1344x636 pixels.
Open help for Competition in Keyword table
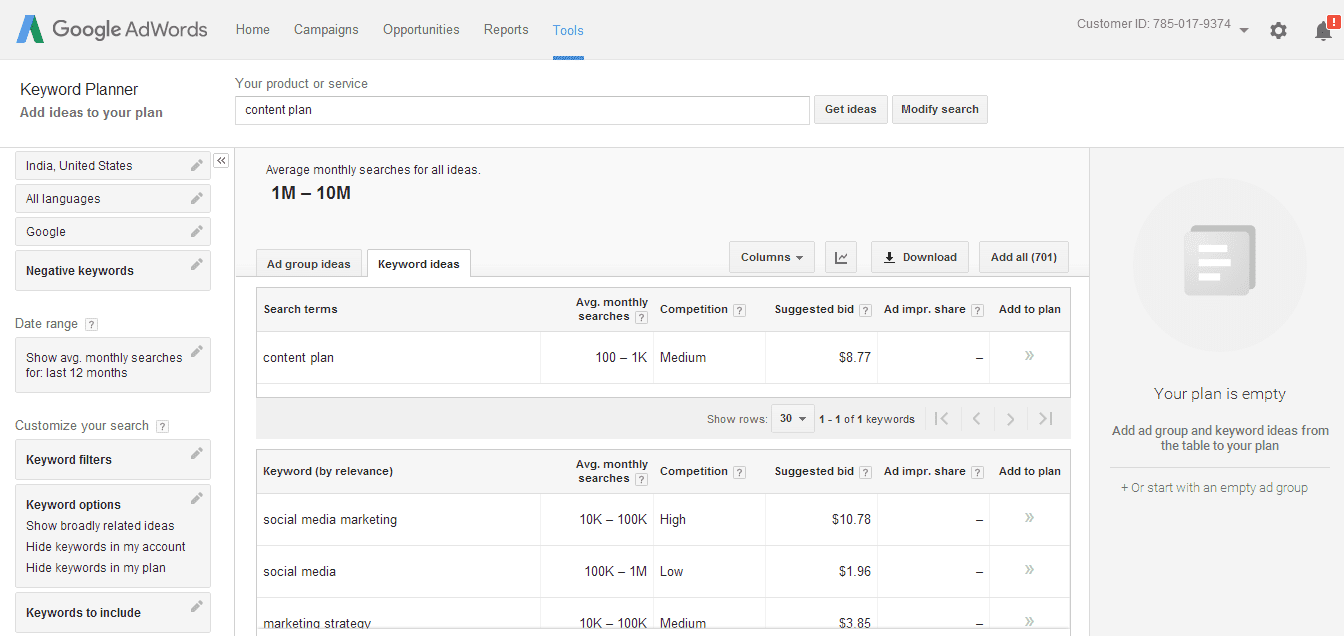click(x=739, y=472)
